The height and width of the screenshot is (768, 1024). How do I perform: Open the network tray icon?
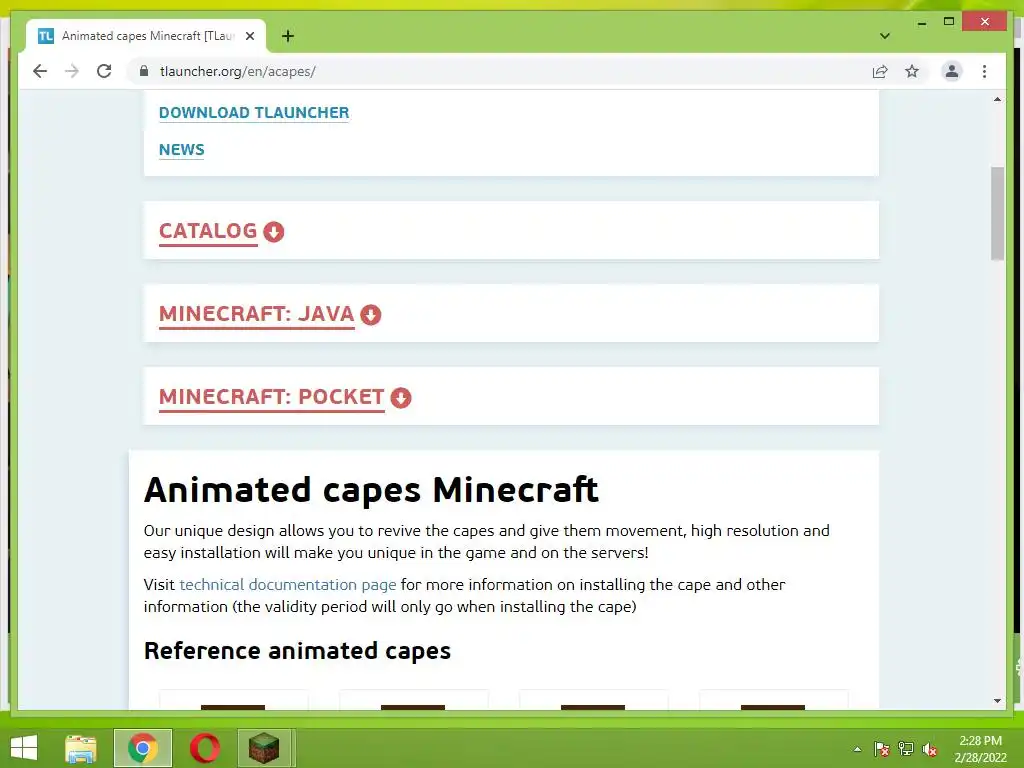(x=906, y=749)
